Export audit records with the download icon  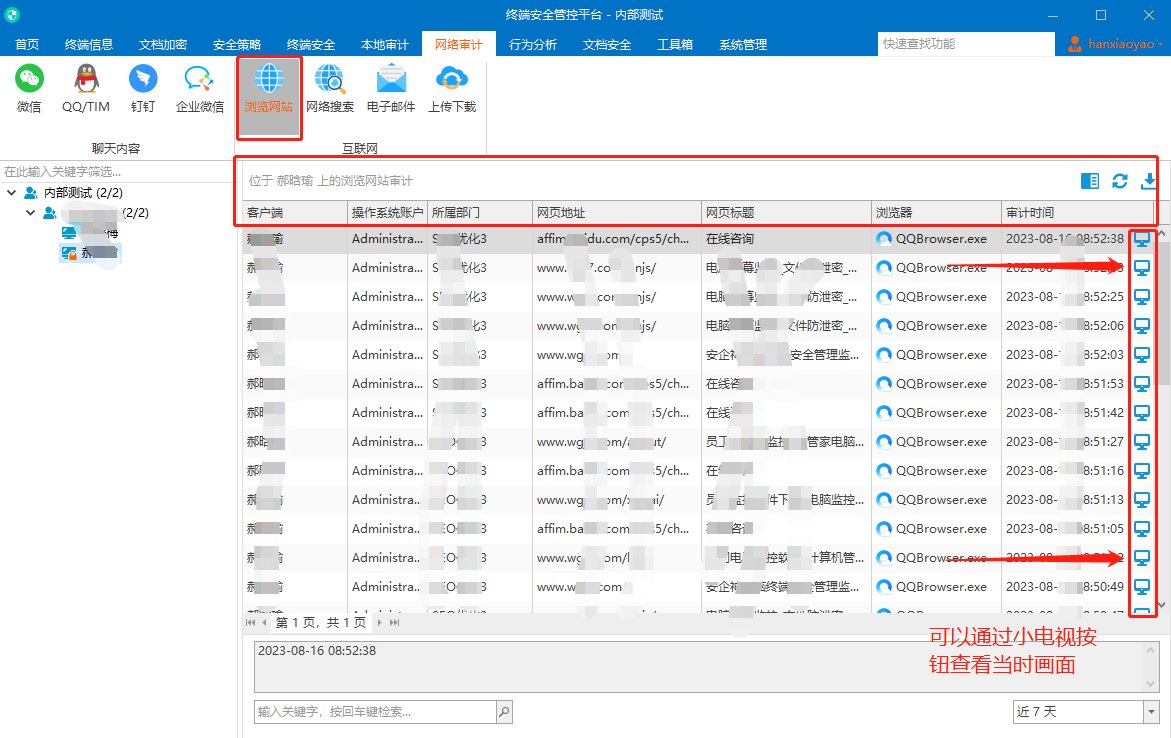(1149, 181)
